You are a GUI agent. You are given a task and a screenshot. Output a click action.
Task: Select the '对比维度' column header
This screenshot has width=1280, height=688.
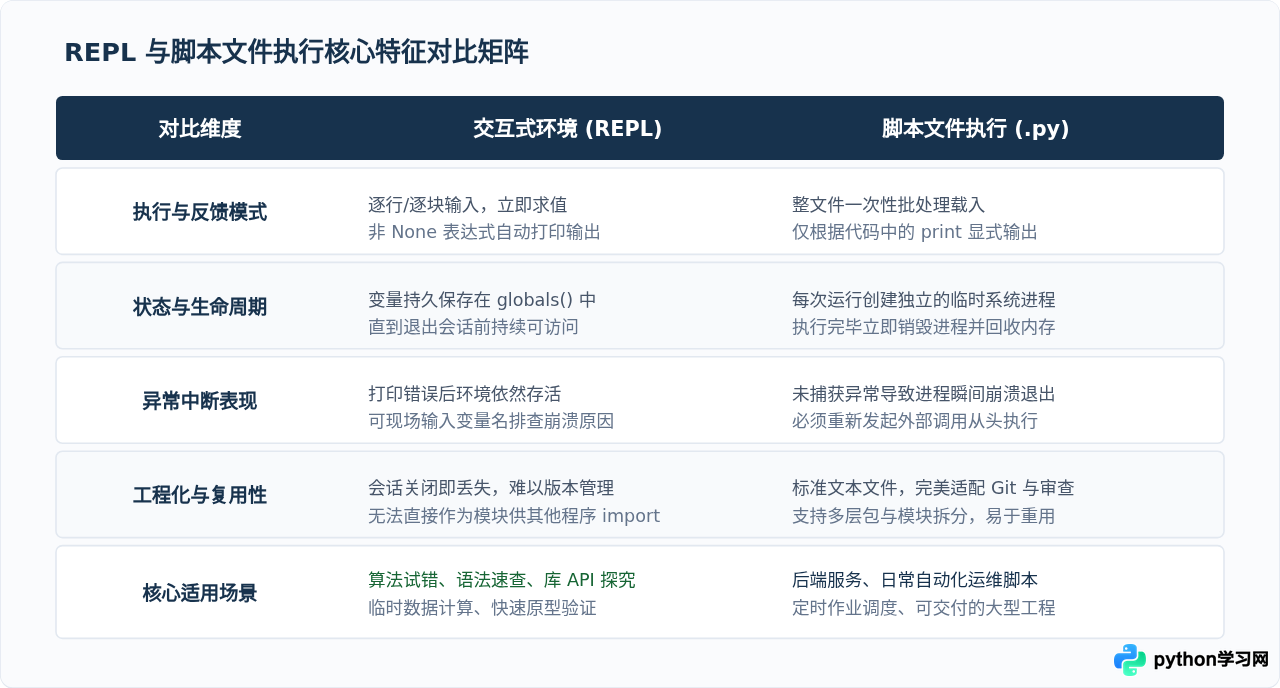tap(200, 129)
